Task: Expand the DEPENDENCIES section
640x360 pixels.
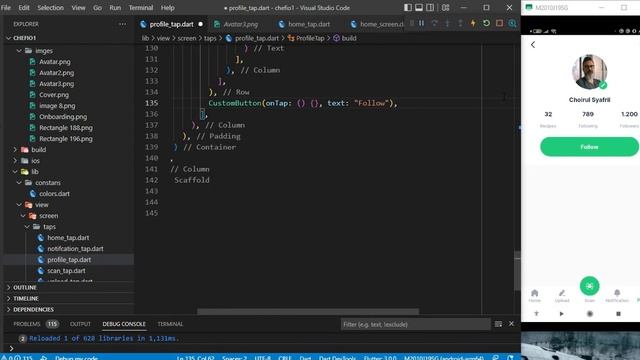Action: [x=33, y=309]
